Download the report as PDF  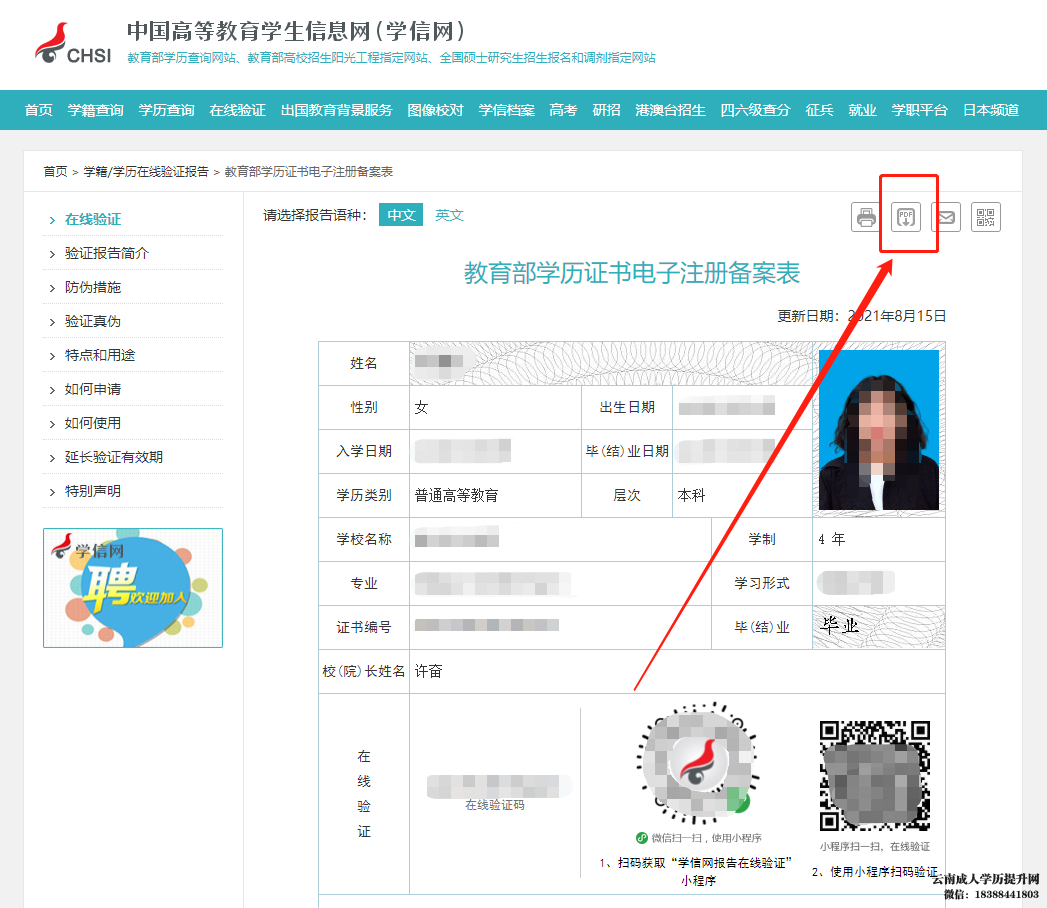907,216
